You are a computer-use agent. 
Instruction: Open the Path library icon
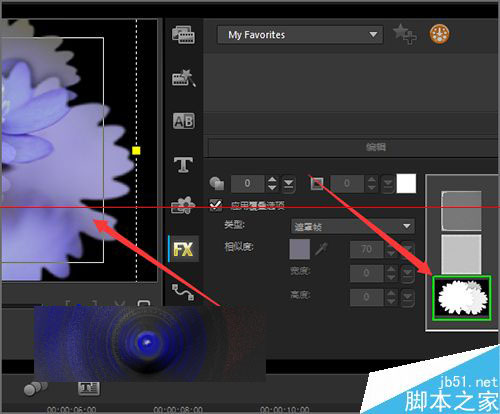[183, 292]
